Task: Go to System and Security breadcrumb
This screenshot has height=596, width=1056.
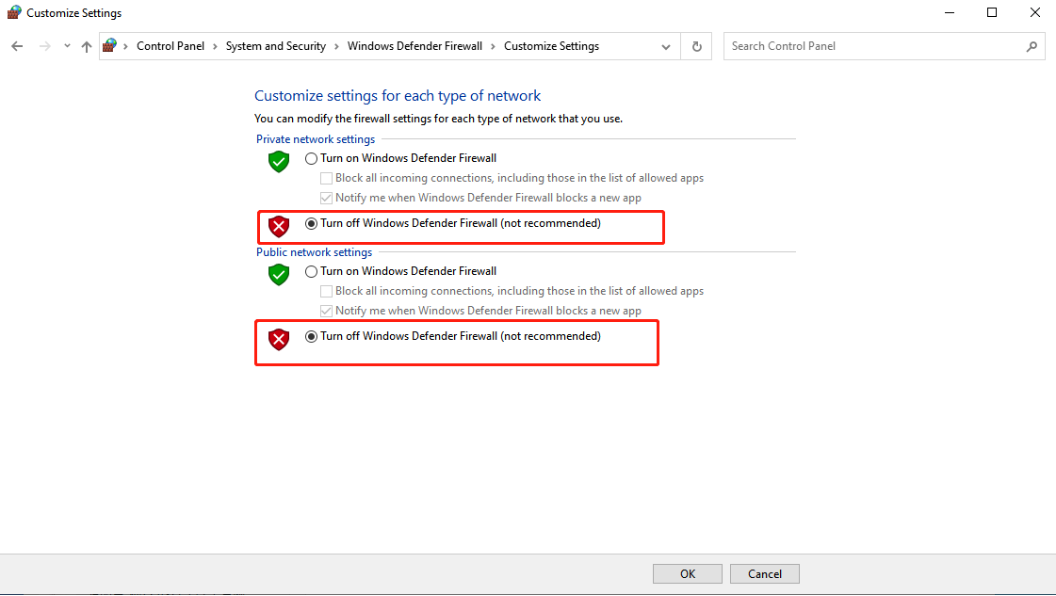Action: [x=275, y=46]
